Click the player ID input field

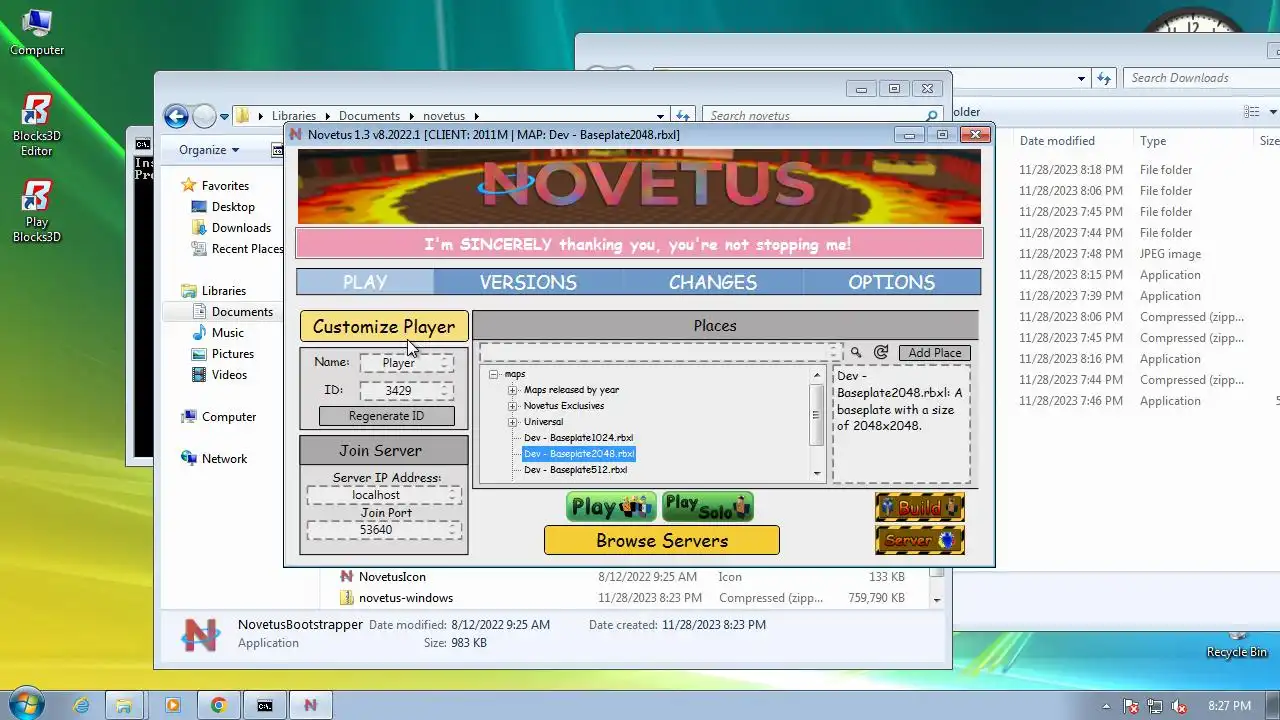point(406,390)
